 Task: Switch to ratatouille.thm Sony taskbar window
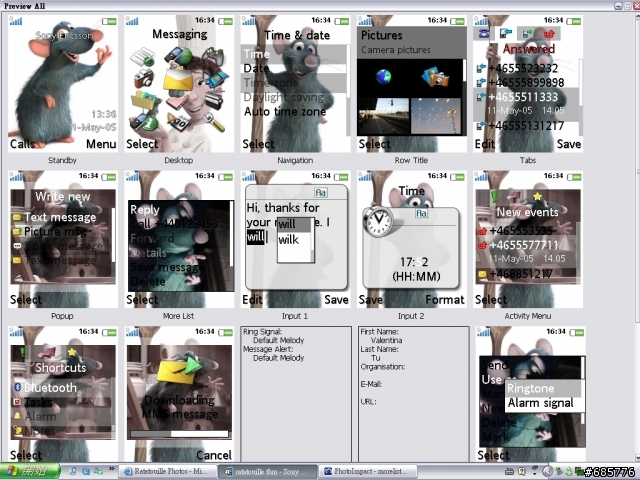267,471
